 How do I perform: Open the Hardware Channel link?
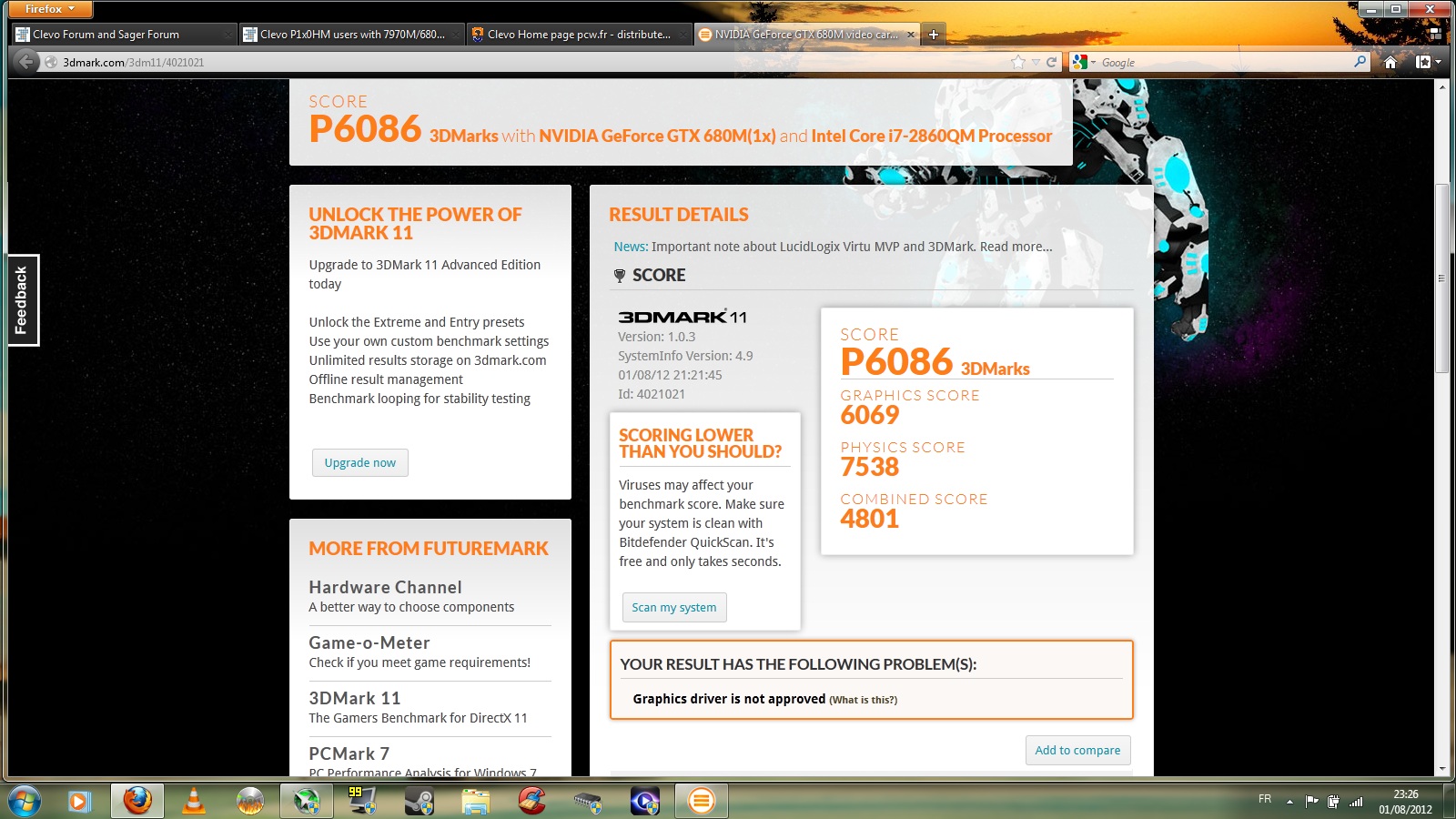coord(386,587)
